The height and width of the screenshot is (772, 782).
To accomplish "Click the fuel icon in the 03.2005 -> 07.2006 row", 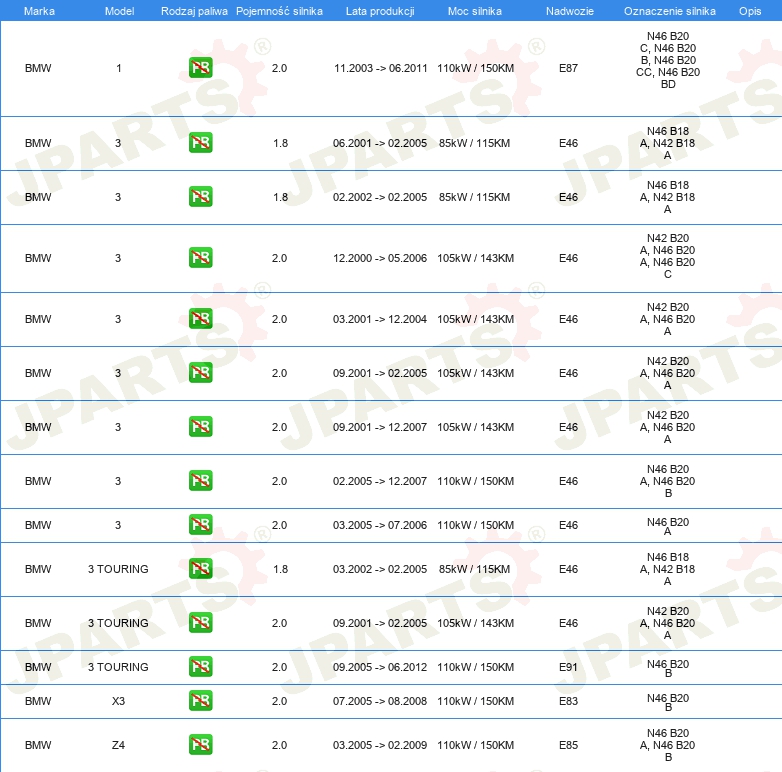I will point(200,524).
